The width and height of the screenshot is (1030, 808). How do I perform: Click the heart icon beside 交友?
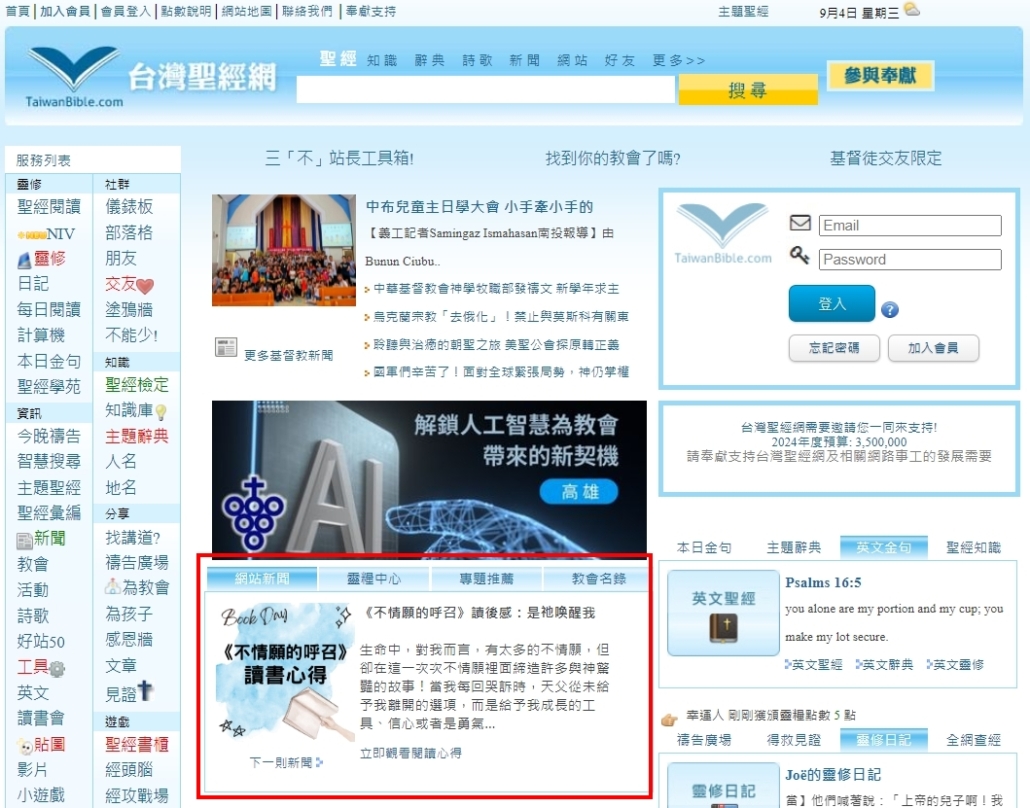[x=145, y=286]
